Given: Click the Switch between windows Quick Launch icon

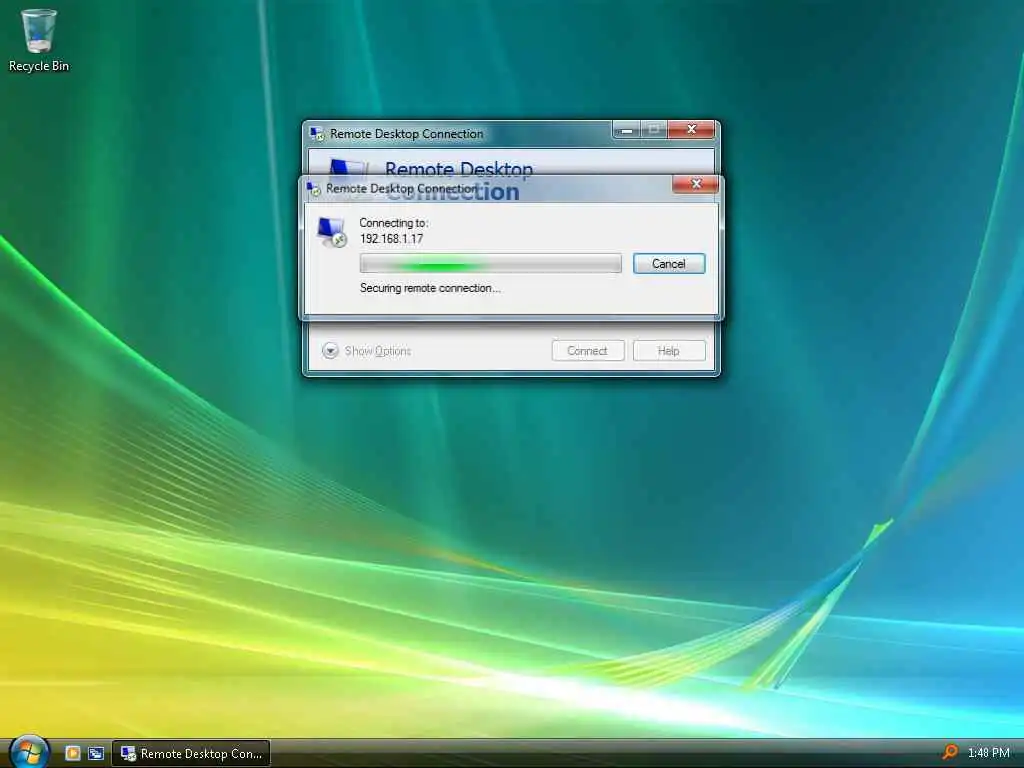Looking at the screenshot, I should pos(96,753).
